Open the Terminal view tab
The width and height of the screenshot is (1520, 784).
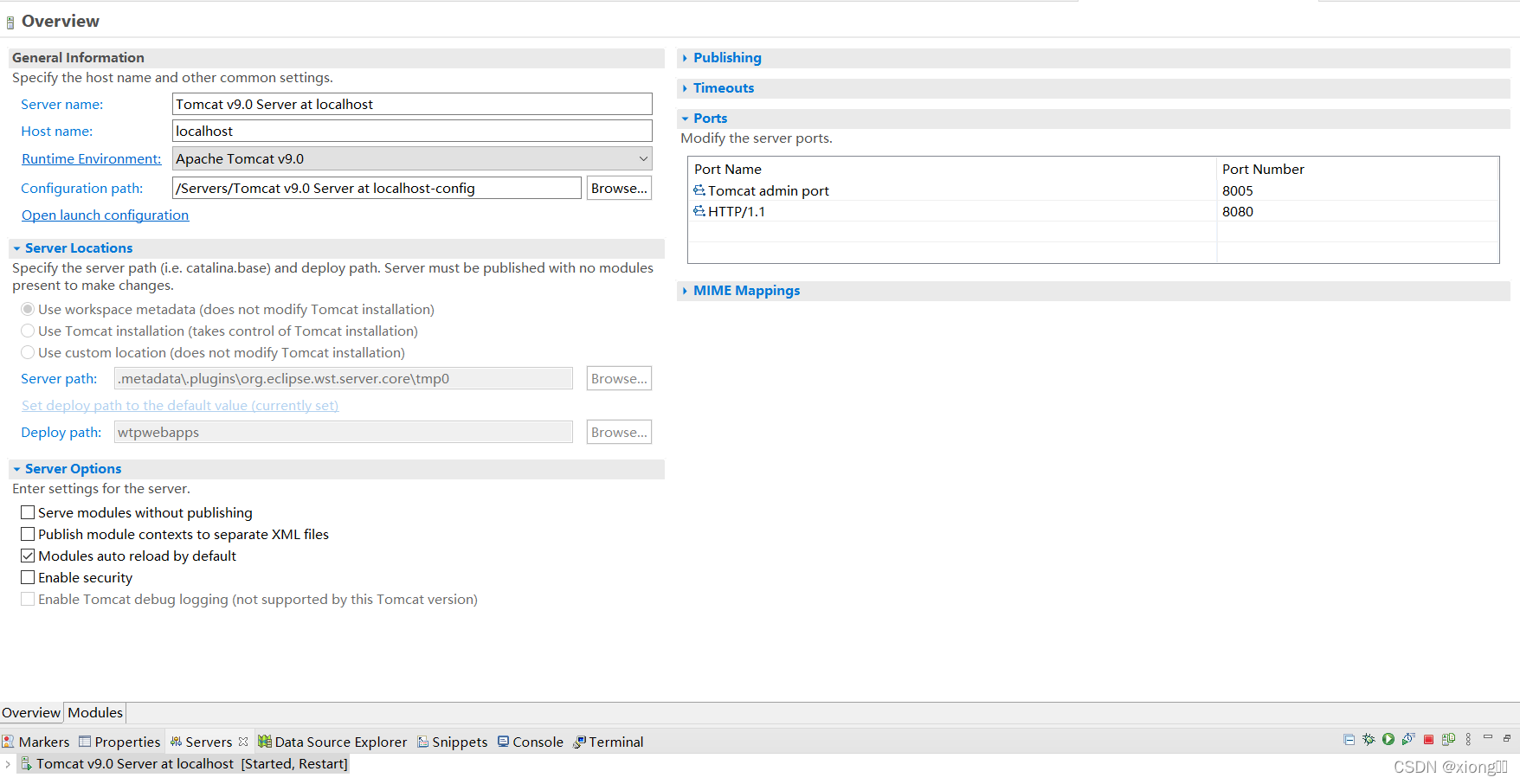[x=609, y=742]
